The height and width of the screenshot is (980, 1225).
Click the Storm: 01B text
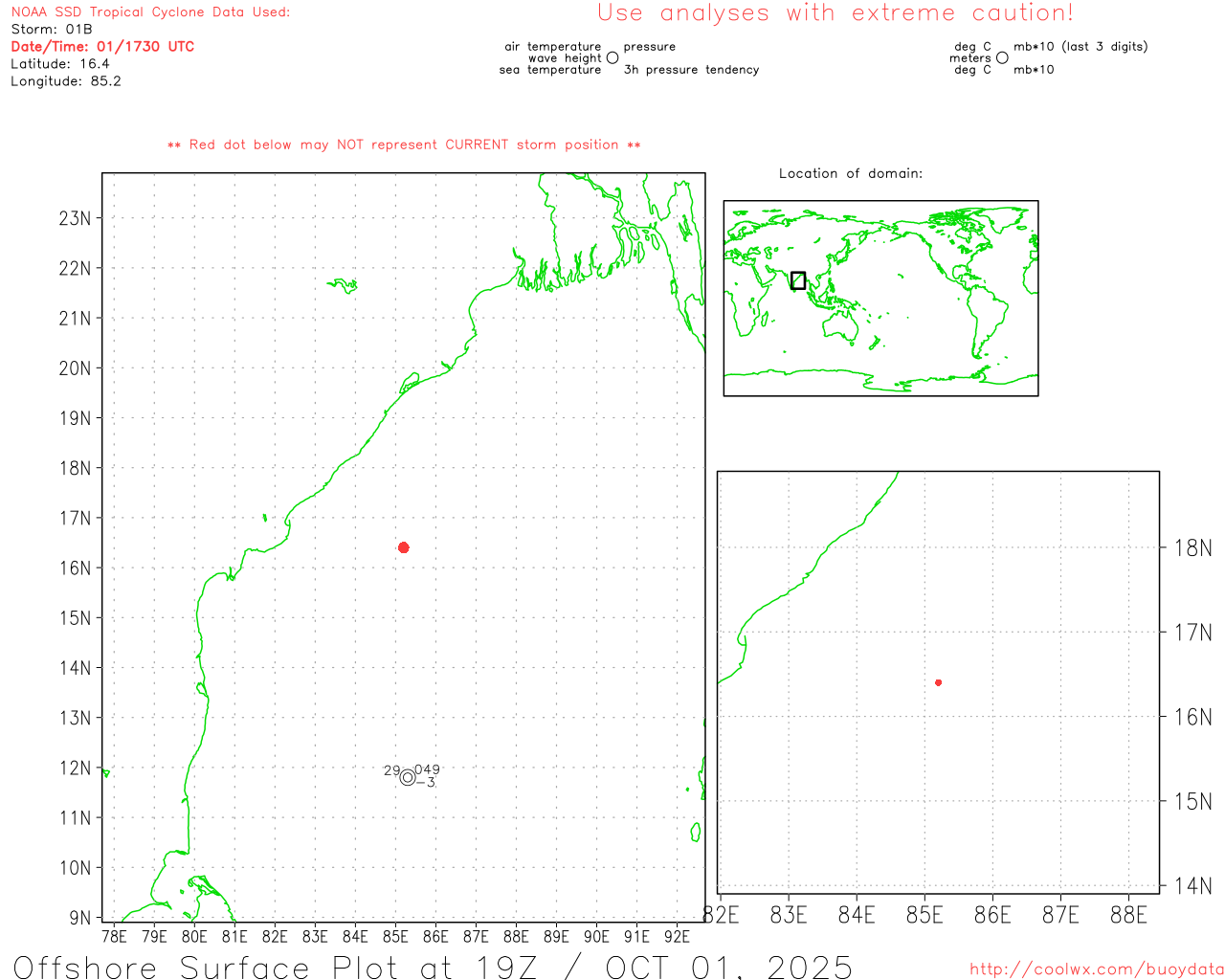coord(52,29)
